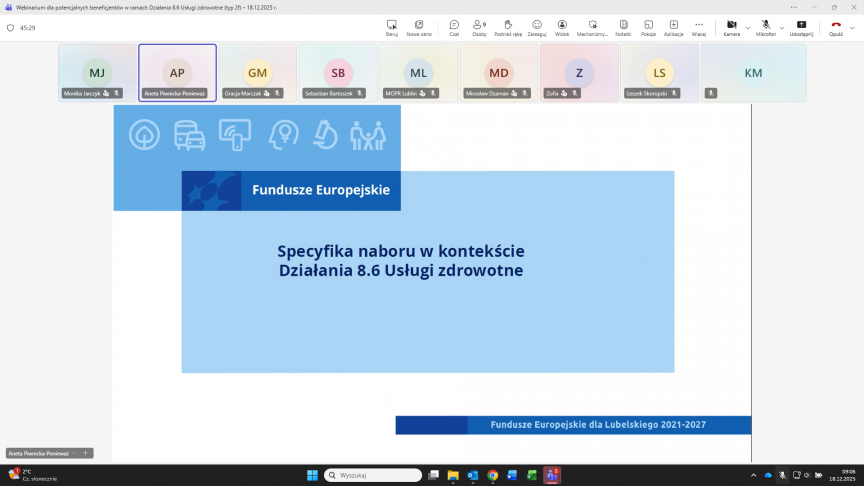This screenshot has width=864, height=486.
Task: Show the Osoby participants list
Action: [479, 27]
